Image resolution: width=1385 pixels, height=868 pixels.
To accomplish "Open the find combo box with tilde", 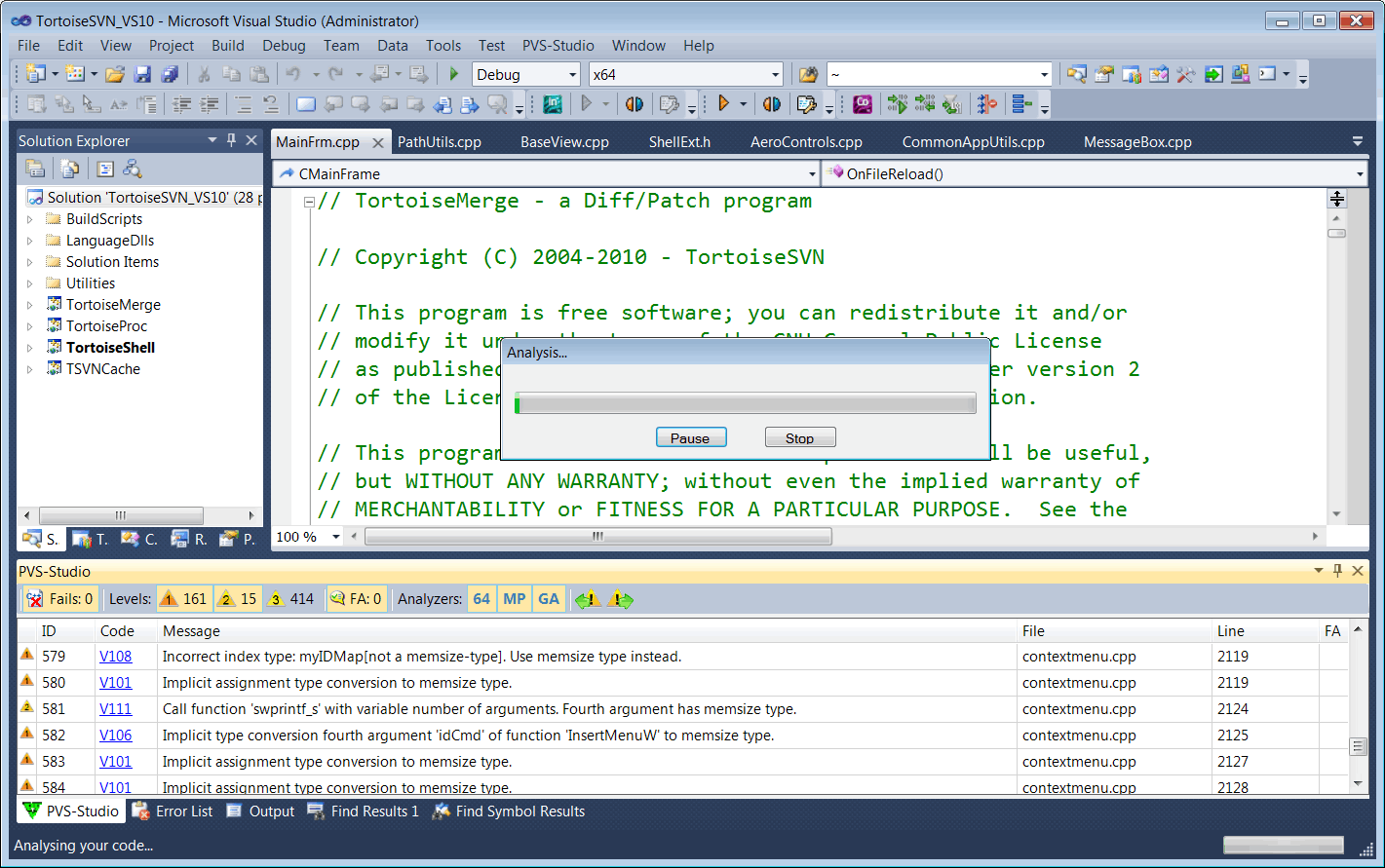I will (x=940, y=74).
